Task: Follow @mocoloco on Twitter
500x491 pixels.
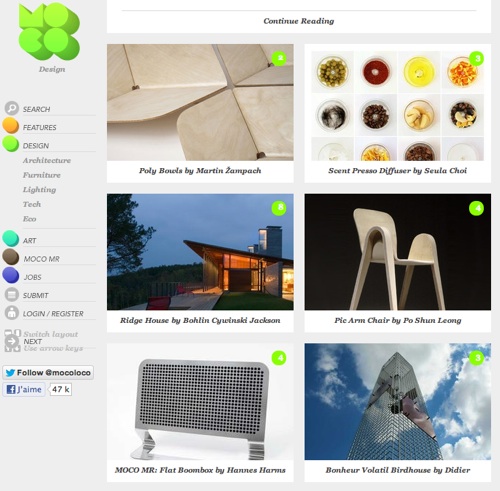Action: pos(48,372)
